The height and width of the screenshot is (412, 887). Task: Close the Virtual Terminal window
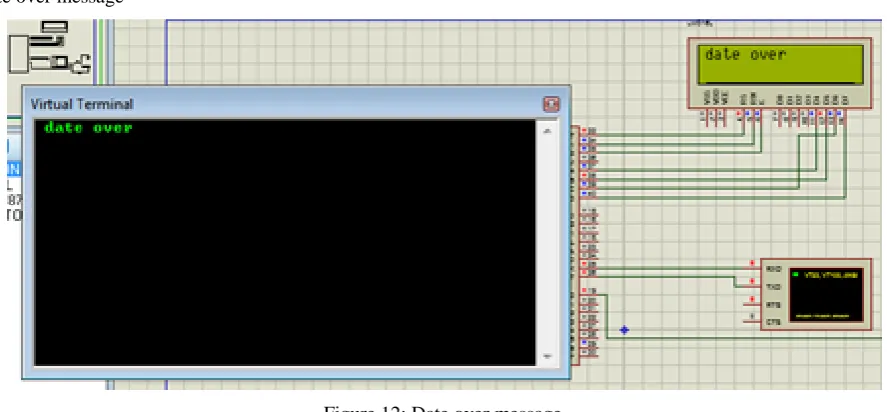tap(550, 104)
